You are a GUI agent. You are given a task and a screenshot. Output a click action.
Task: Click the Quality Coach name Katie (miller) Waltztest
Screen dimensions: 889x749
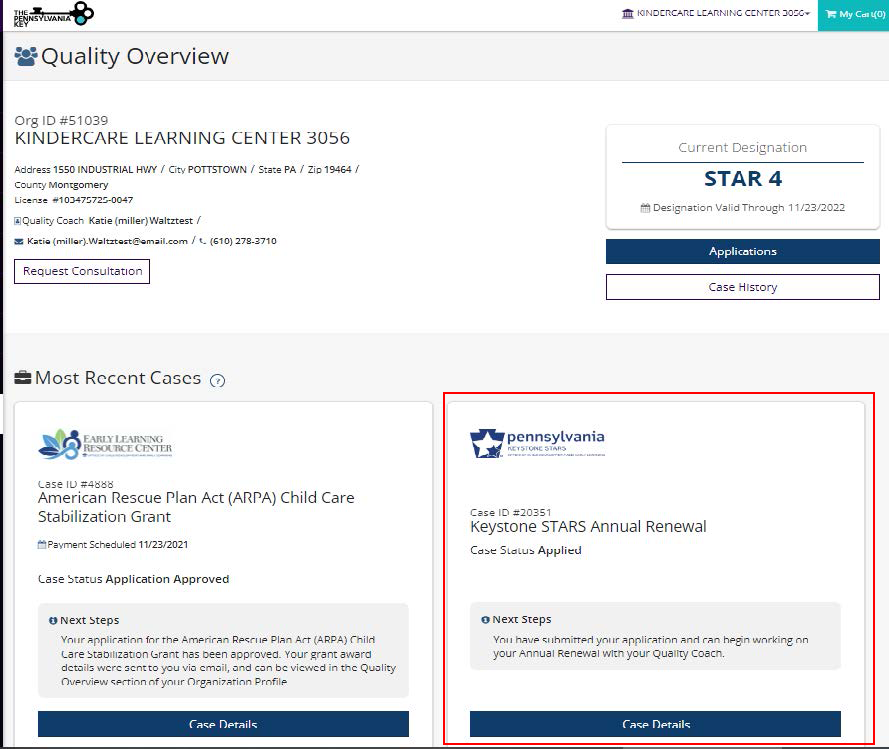point(141,221)
